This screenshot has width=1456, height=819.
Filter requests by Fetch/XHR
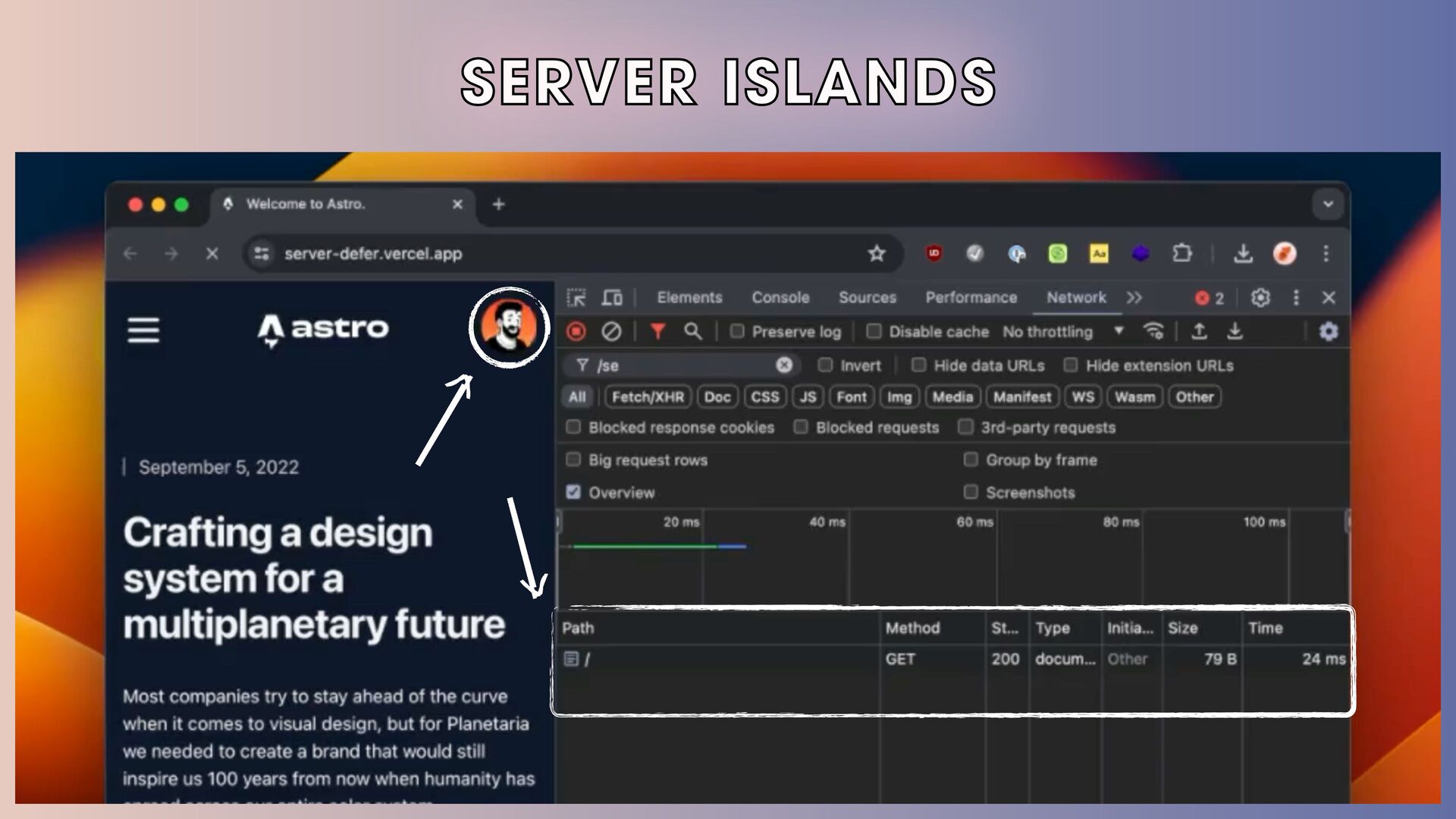pyautogui.click(x=648, y=397)
